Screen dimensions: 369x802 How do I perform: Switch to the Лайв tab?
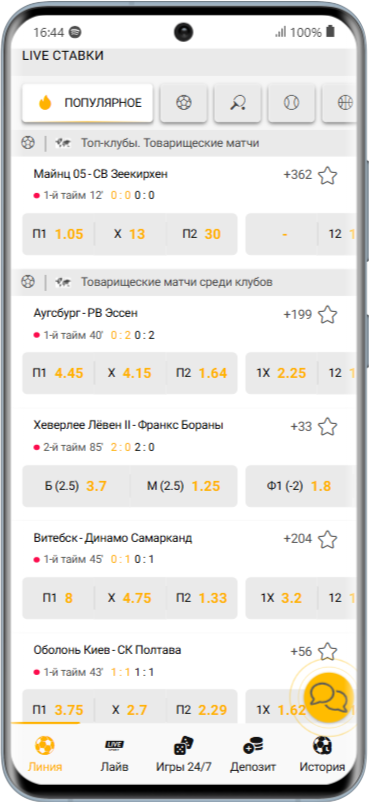pyautogui.click(x=114, y=753)
